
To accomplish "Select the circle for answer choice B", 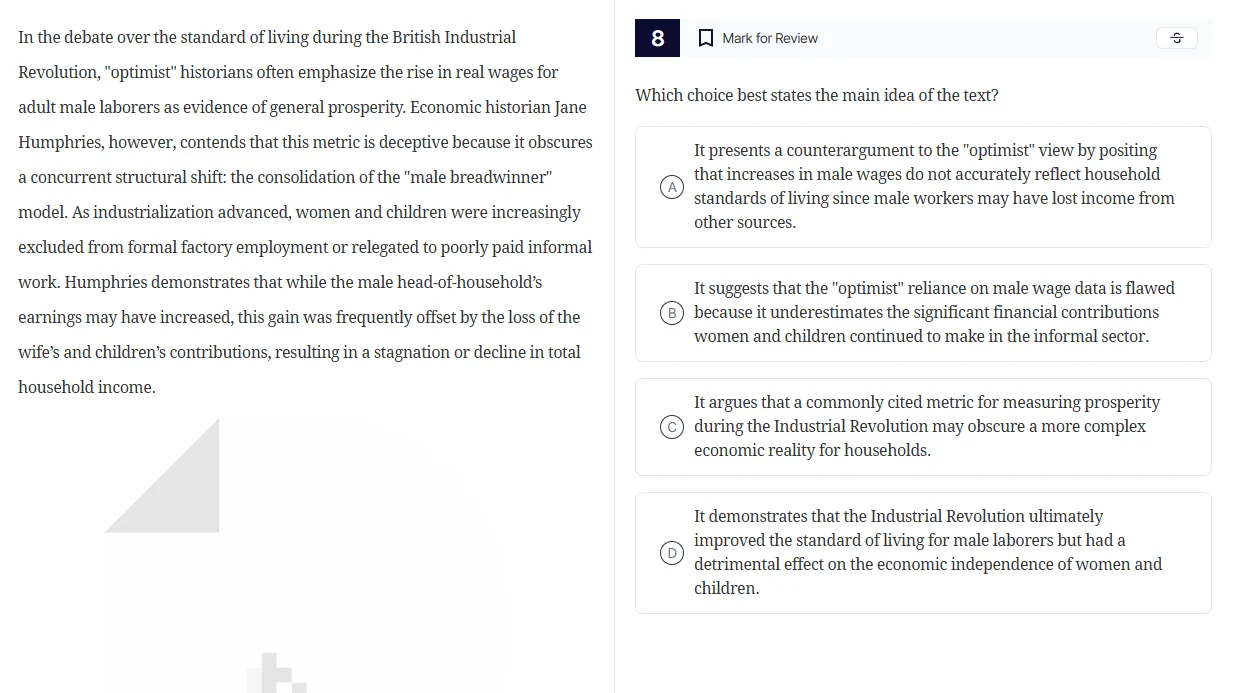I will click(x=671, y=311).
